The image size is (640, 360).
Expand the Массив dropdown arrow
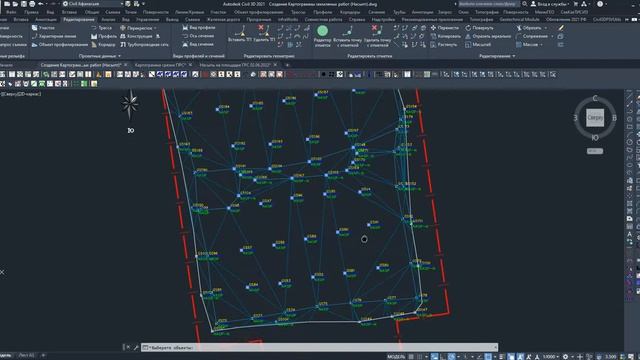point(542,45)
